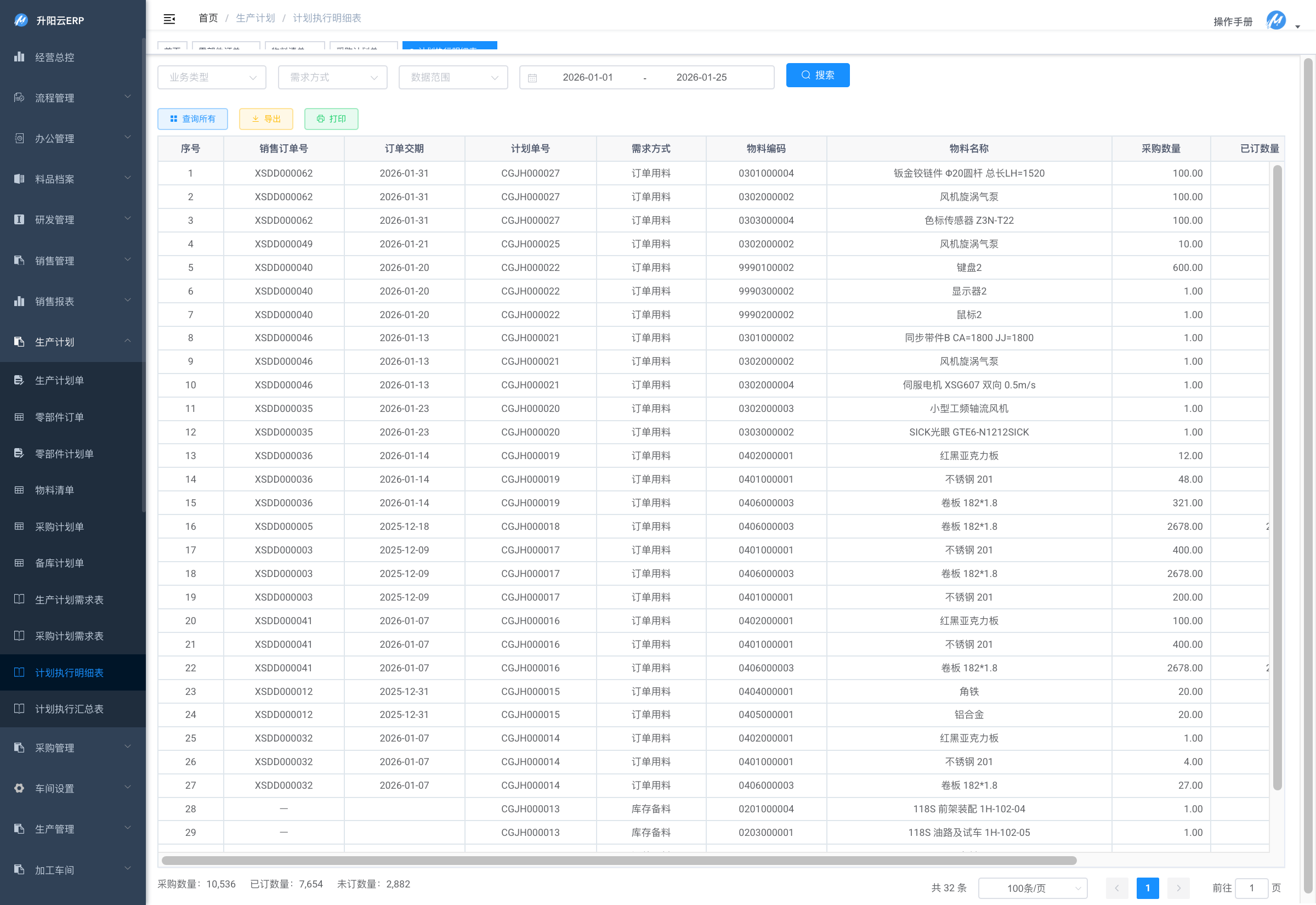This screenshot has width=1316, height=905.
Task: Open 生产计划单 in sidebar
Action: (x=59, y=380)
